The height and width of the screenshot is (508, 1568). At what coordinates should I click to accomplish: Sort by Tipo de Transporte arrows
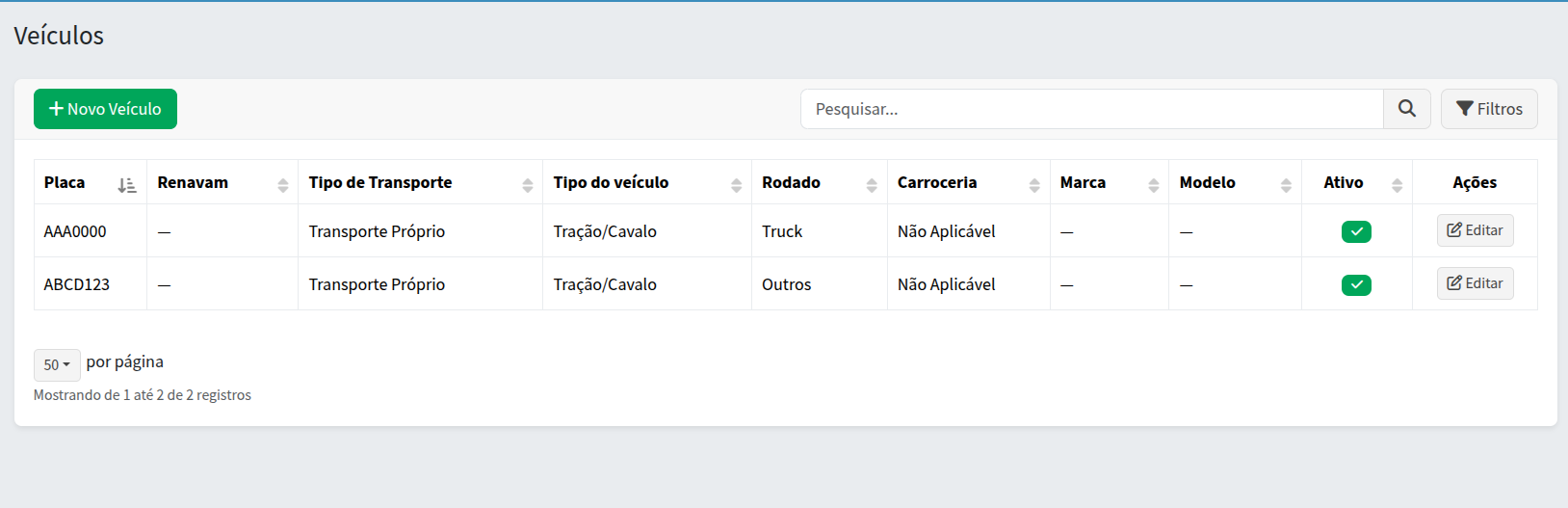527,185
